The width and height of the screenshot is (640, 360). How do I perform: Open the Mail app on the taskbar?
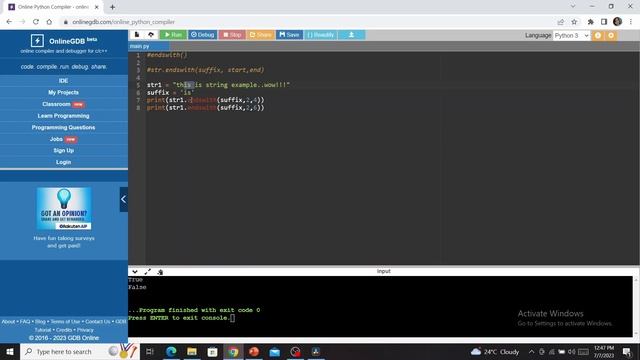[275, 351]
